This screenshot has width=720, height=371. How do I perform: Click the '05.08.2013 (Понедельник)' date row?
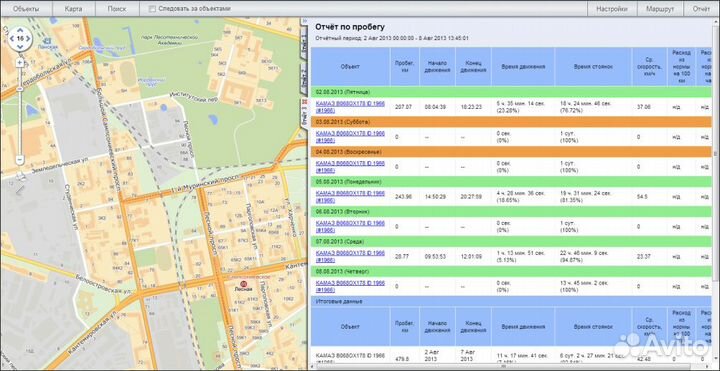[512, 182]
